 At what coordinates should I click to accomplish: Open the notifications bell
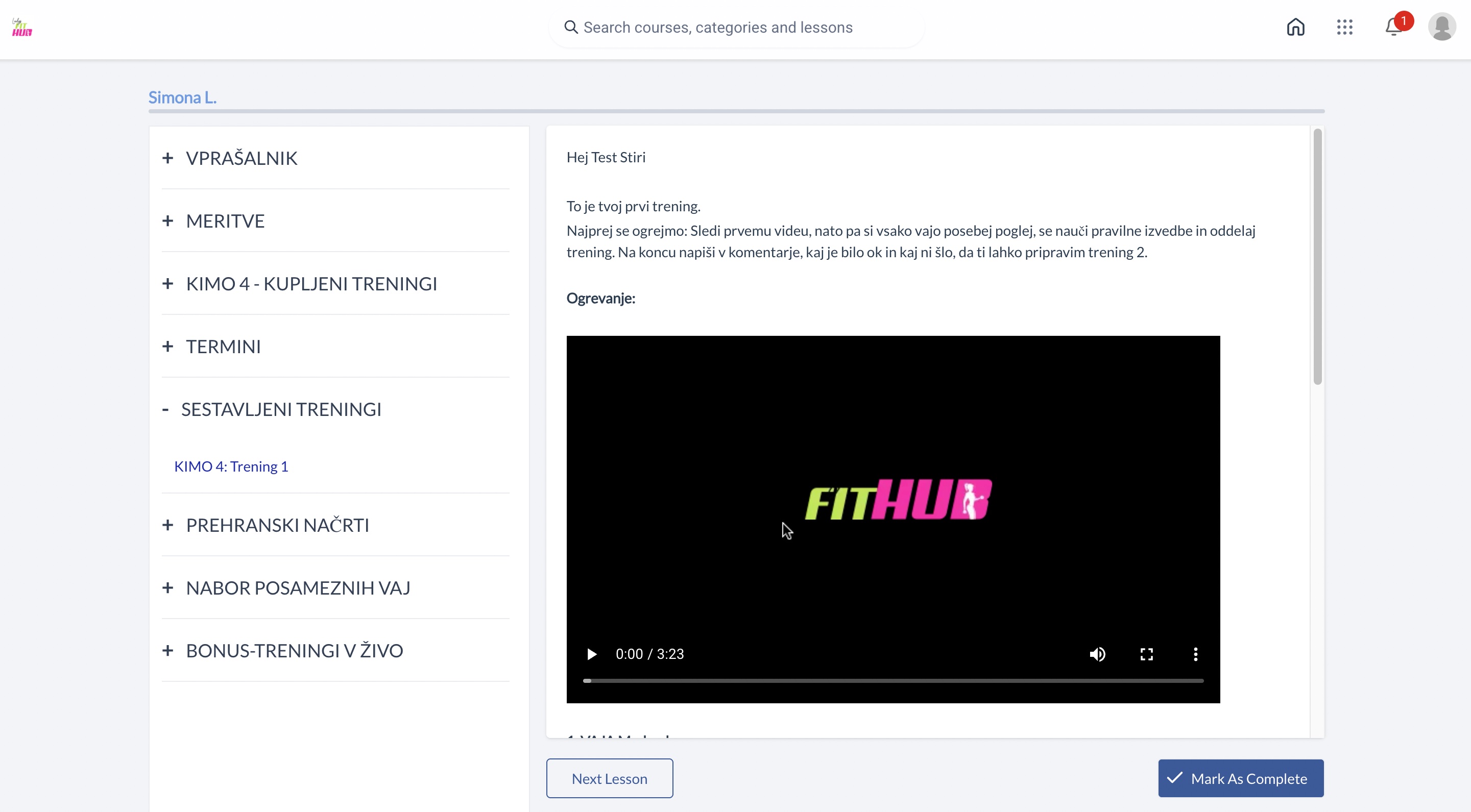click(1394, 27)
